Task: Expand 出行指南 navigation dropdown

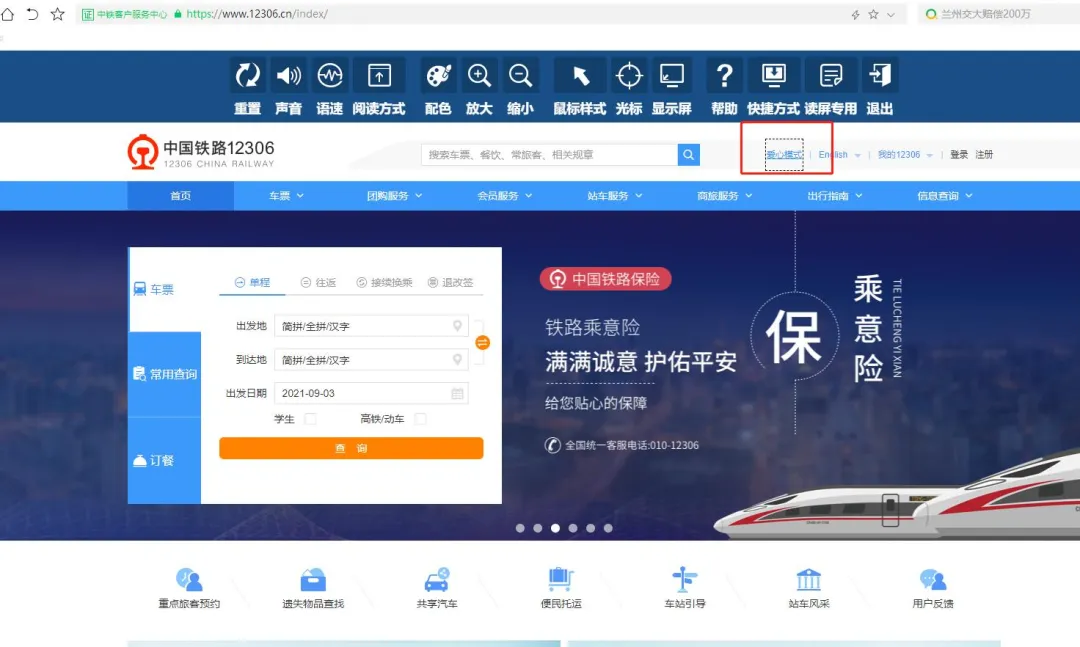Action: coord(835,196)
